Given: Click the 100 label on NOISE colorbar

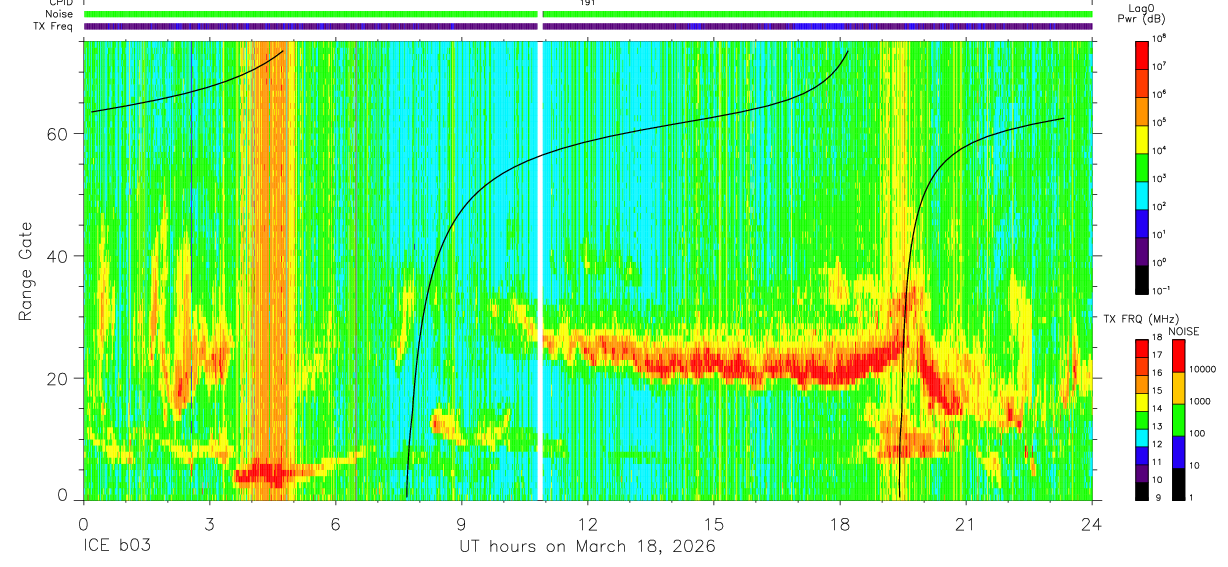Looking at the screenshot, I should click(x=1198, y=433).
